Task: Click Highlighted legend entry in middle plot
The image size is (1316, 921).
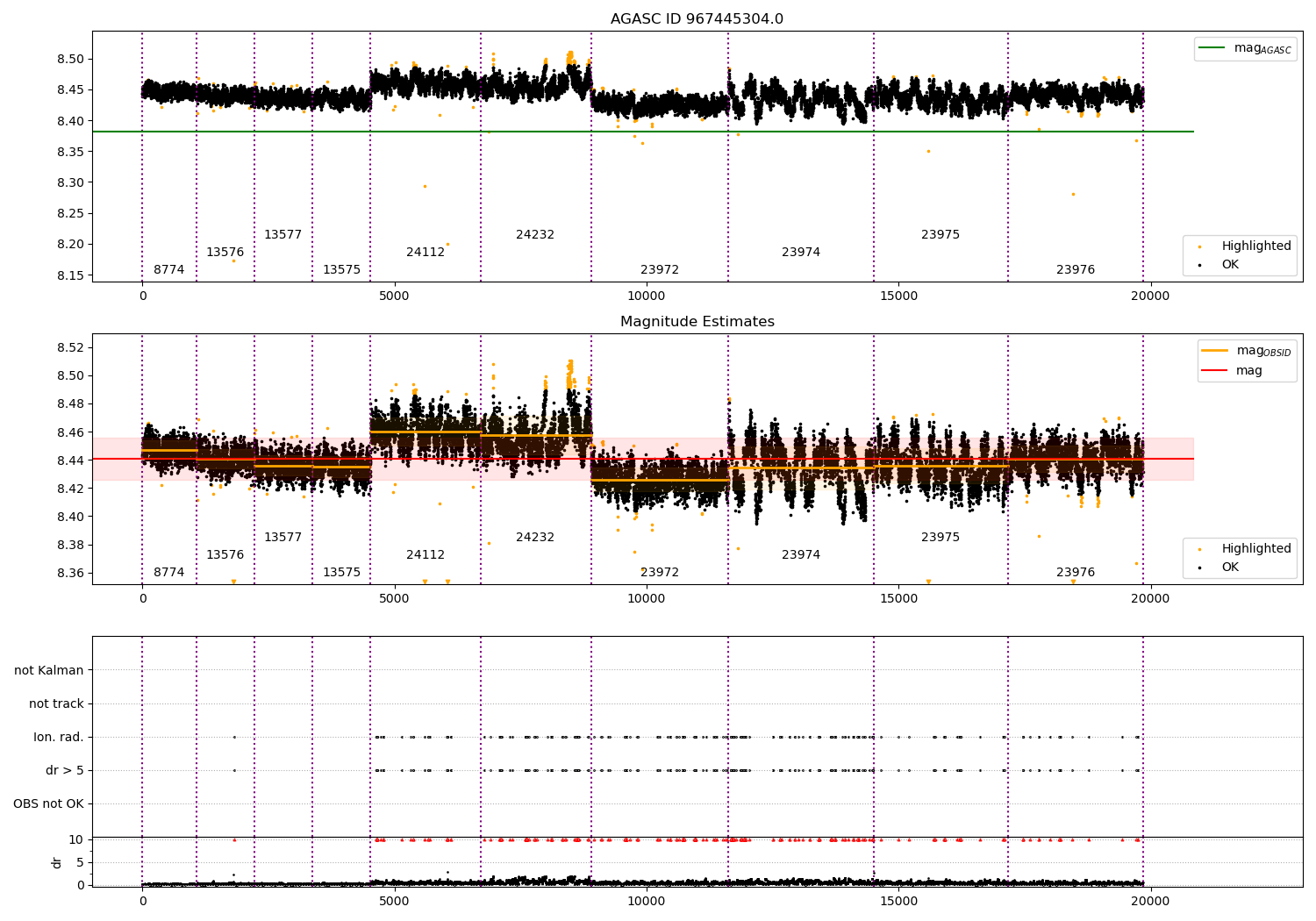Action: point(1243,549)
